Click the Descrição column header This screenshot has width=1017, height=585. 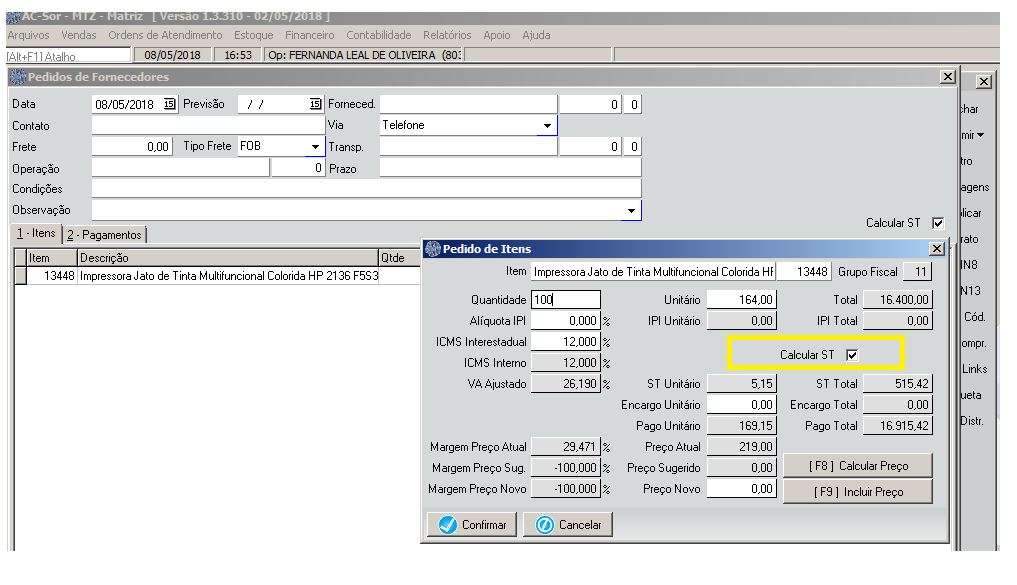pyautogui.click(x=228, y=258)
